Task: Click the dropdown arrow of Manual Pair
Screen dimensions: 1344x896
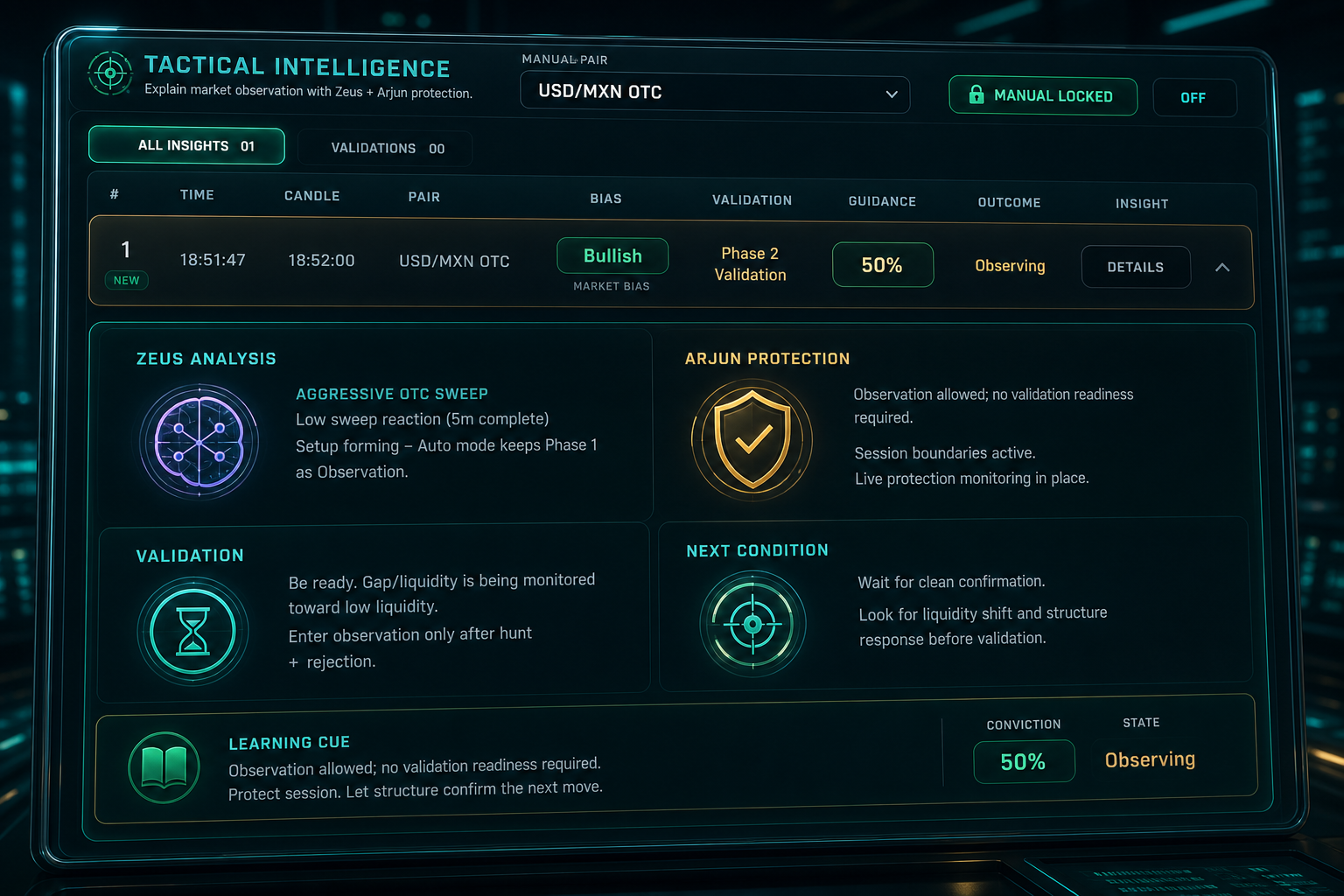Action: (x=892, y=94)
